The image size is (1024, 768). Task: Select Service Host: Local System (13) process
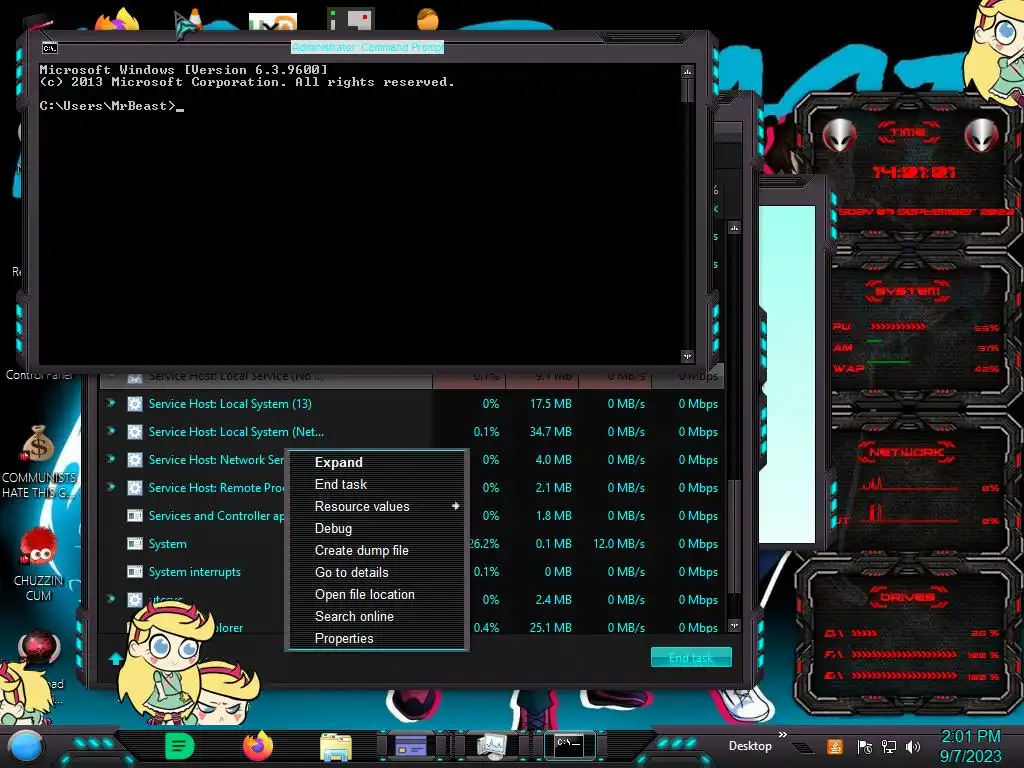412,404
